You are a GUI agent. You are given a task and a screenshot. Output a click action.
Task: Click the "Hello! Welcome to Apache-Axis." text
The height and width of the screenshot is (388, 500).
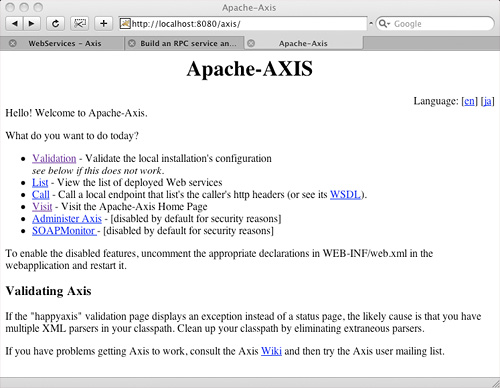click(x=76, y=113)
